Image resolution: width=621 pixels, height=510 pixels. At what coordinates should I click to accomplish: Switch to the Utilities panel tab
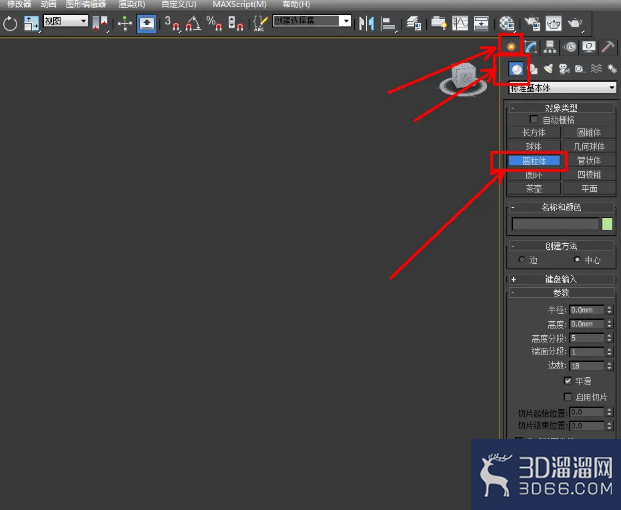point(608,47)
